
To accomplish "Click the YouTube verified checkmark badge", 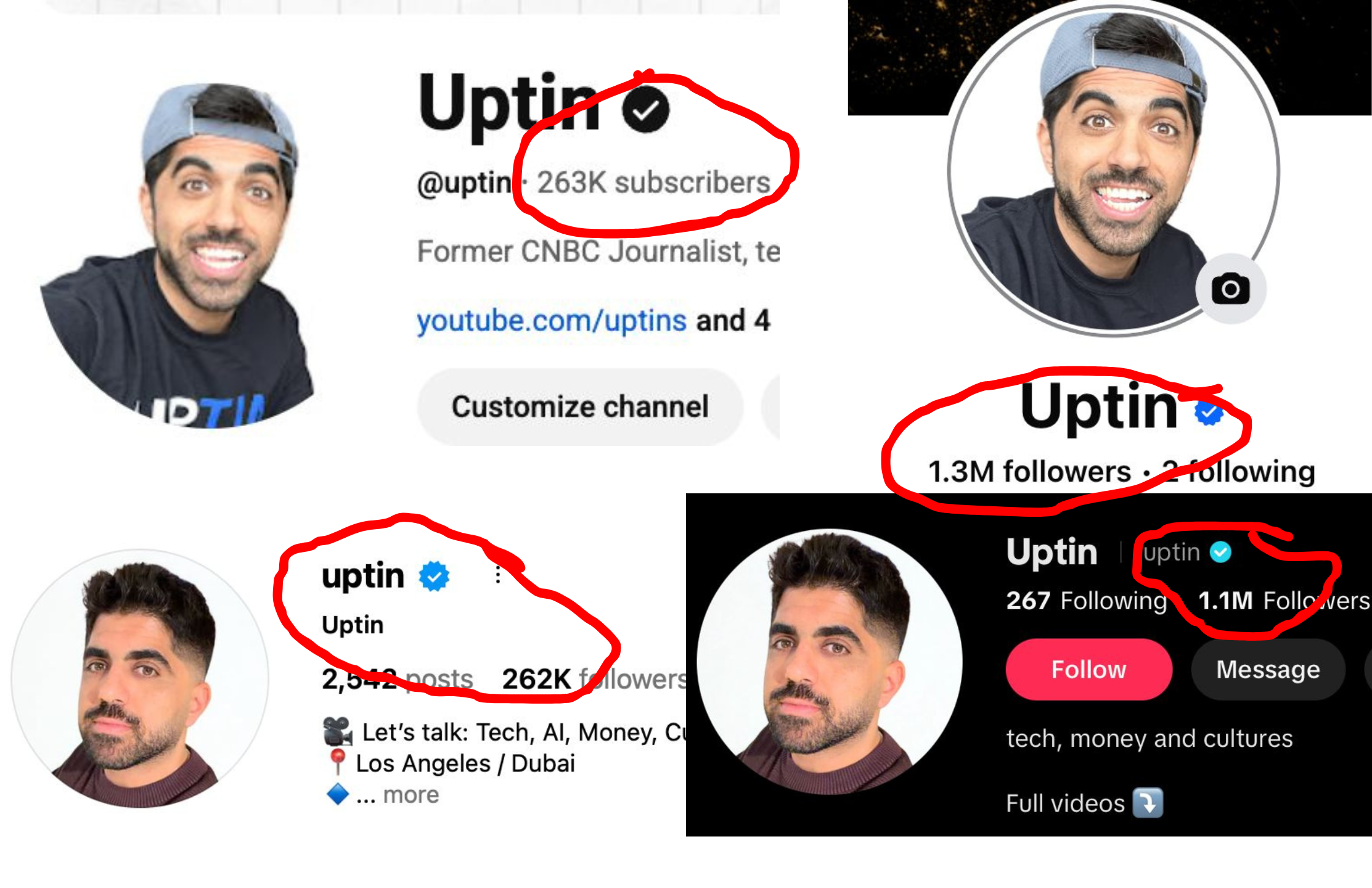I will 645,109.
